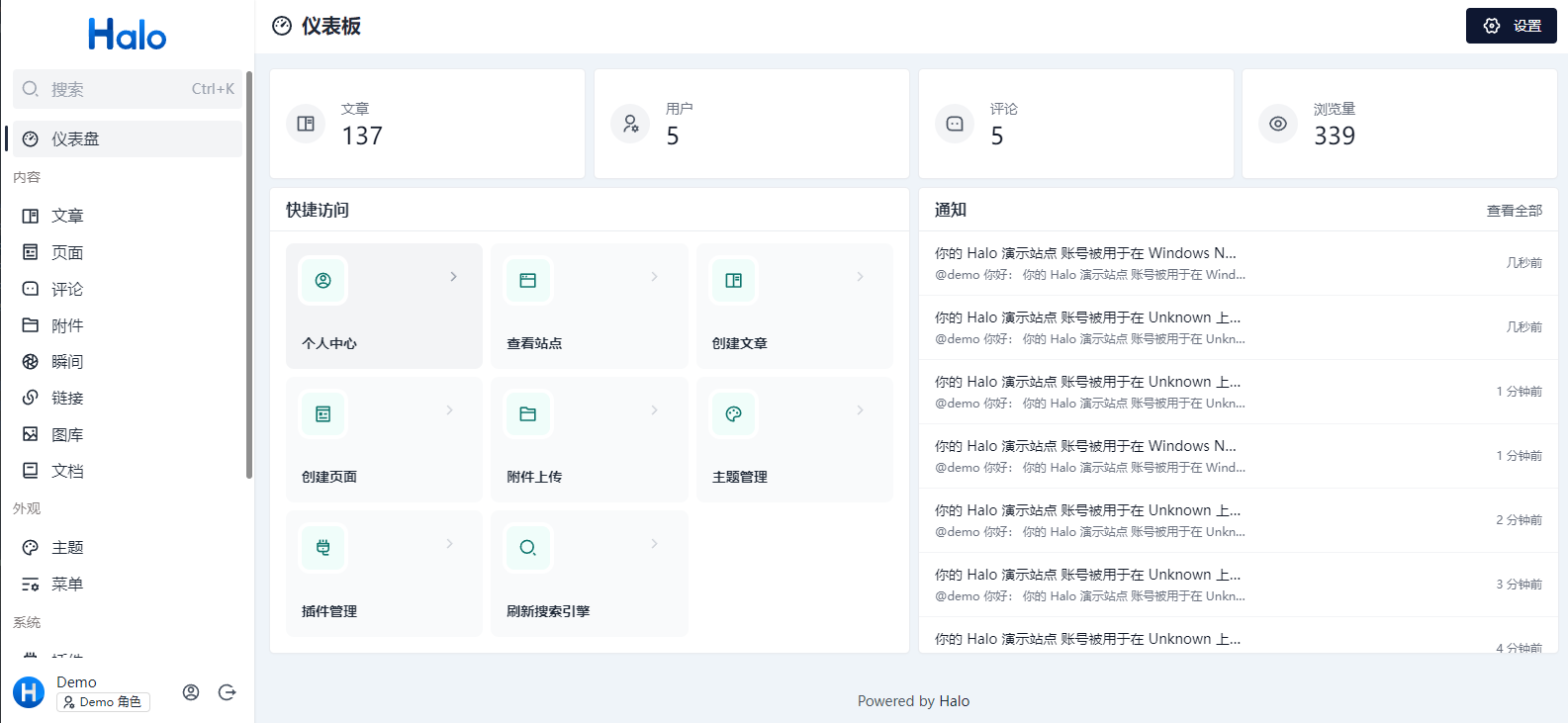This screenshot has height=723, width=1568.
Task: Click the user profile icon beside Demo
Action: click(x=191, y=692)
